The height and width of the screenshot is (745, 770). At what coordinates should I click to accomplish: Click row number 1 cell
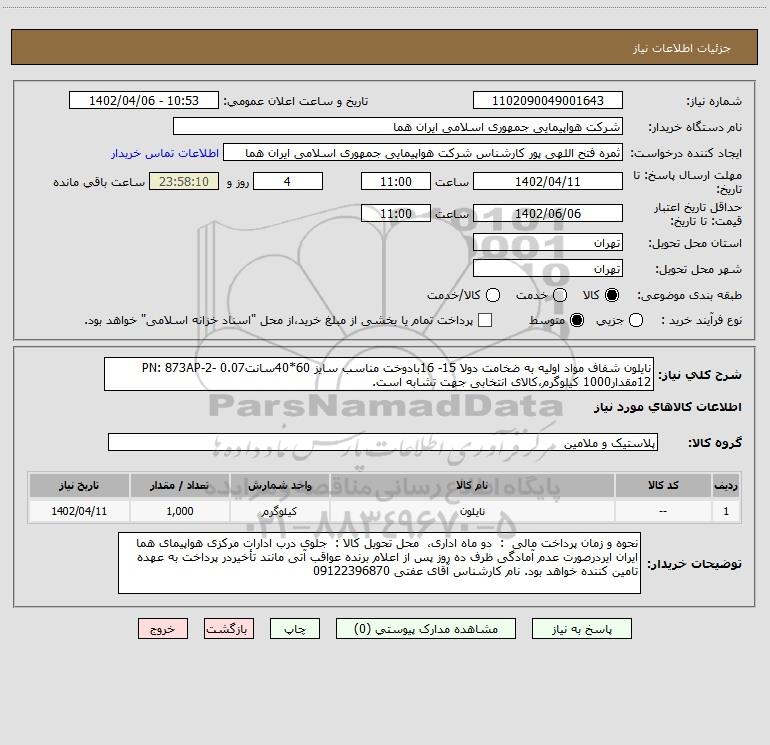click(x=726, y=511)
